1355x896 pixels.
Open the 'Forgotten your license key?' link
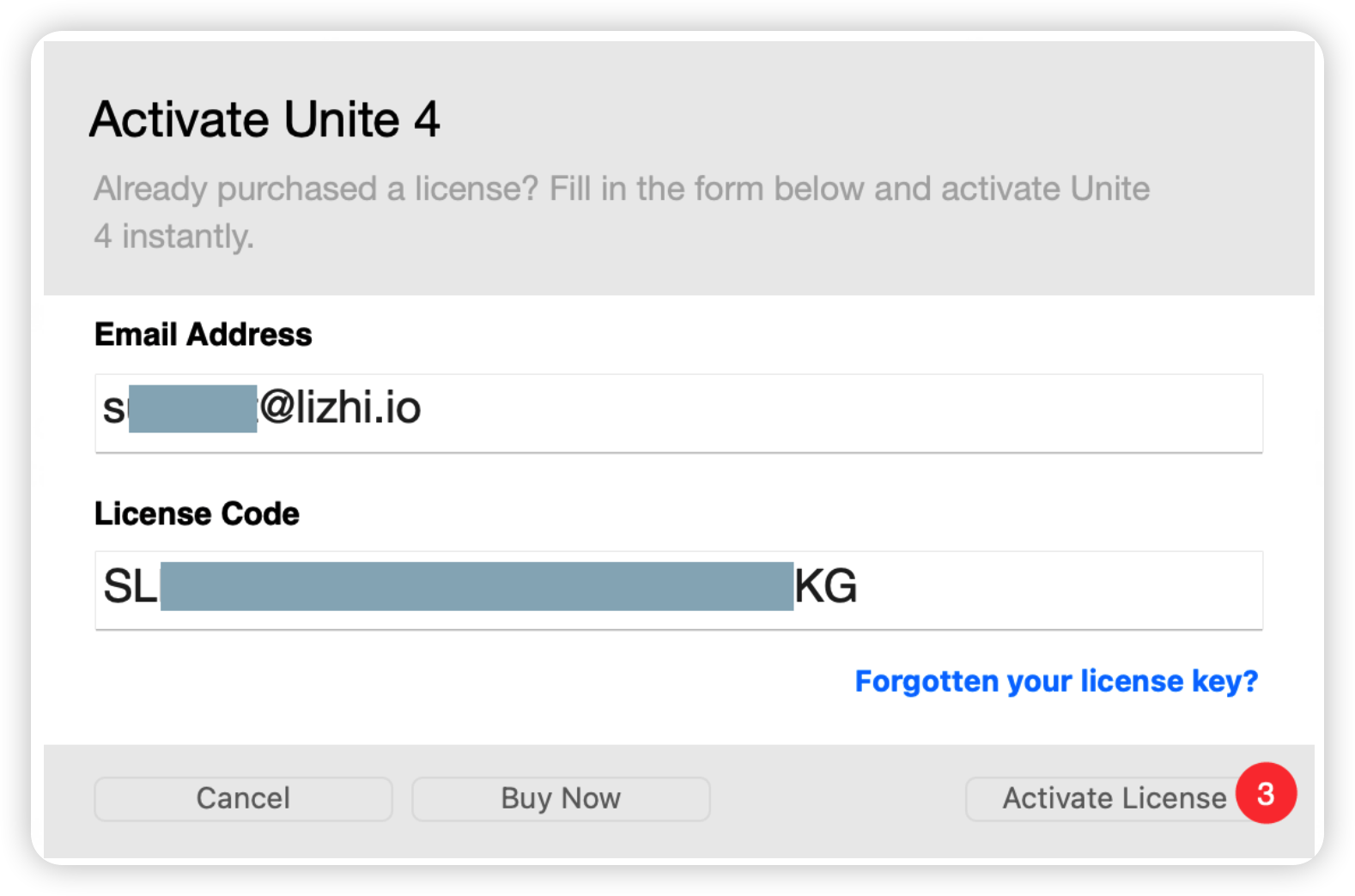point(1056,681)
